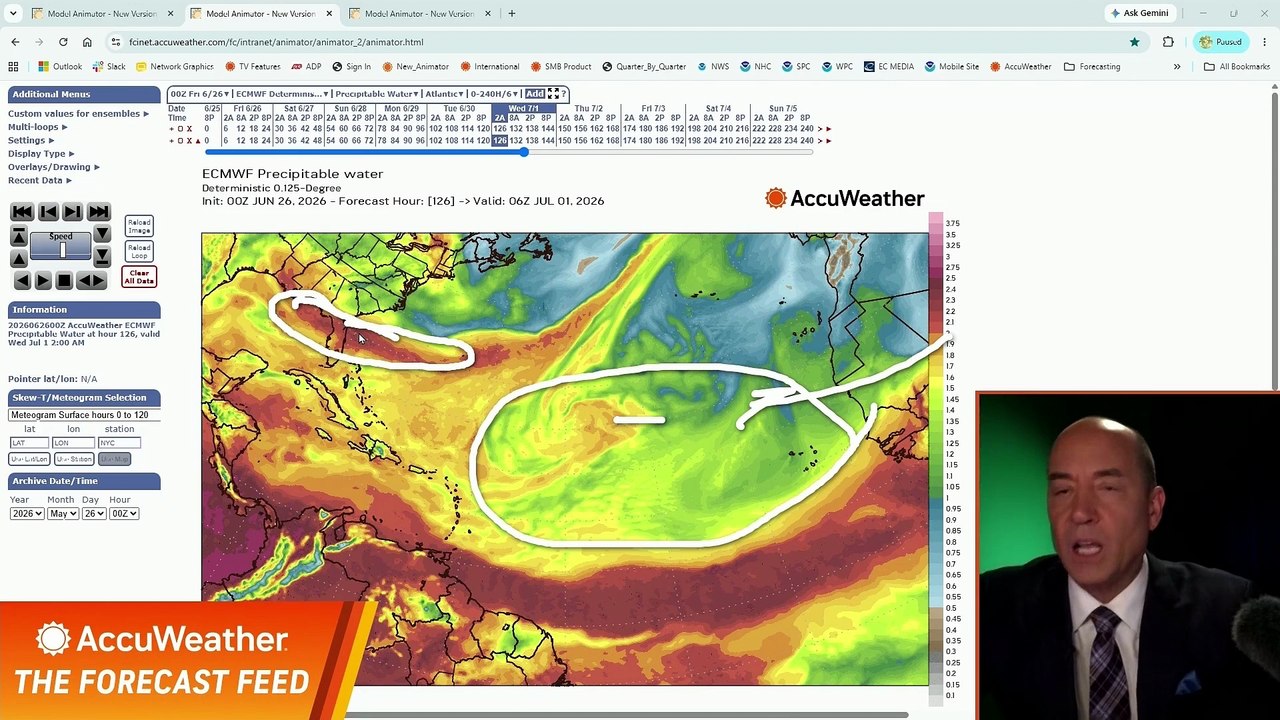Screen dimensions: 1280x720
Task: Click the Use Station button
Action: point(73,459)
